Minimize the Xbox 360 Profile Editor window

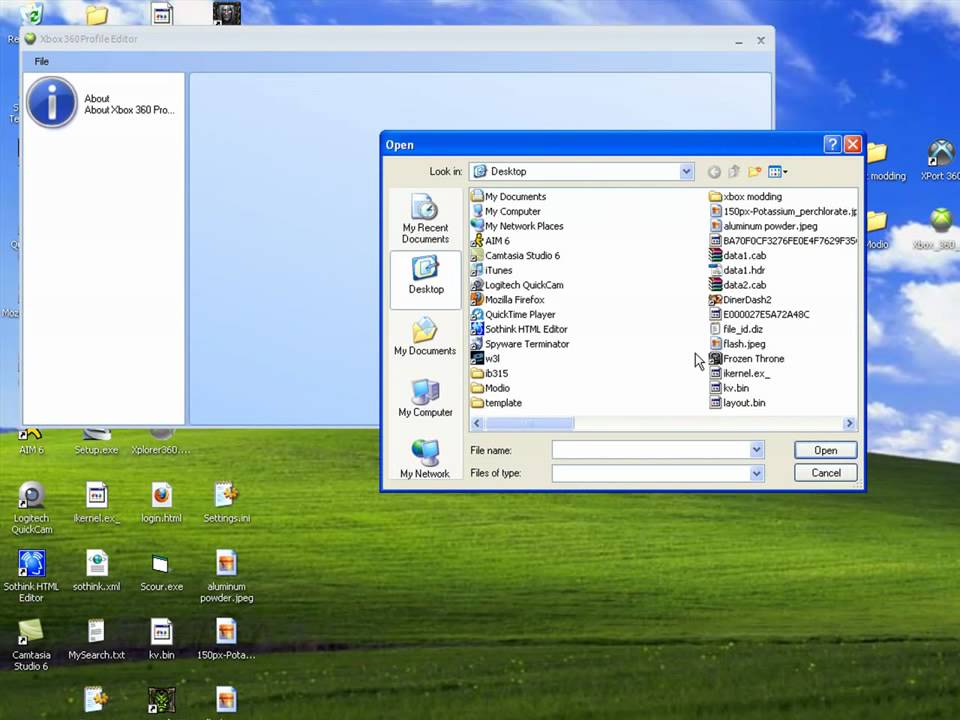(x=739, y=41)
